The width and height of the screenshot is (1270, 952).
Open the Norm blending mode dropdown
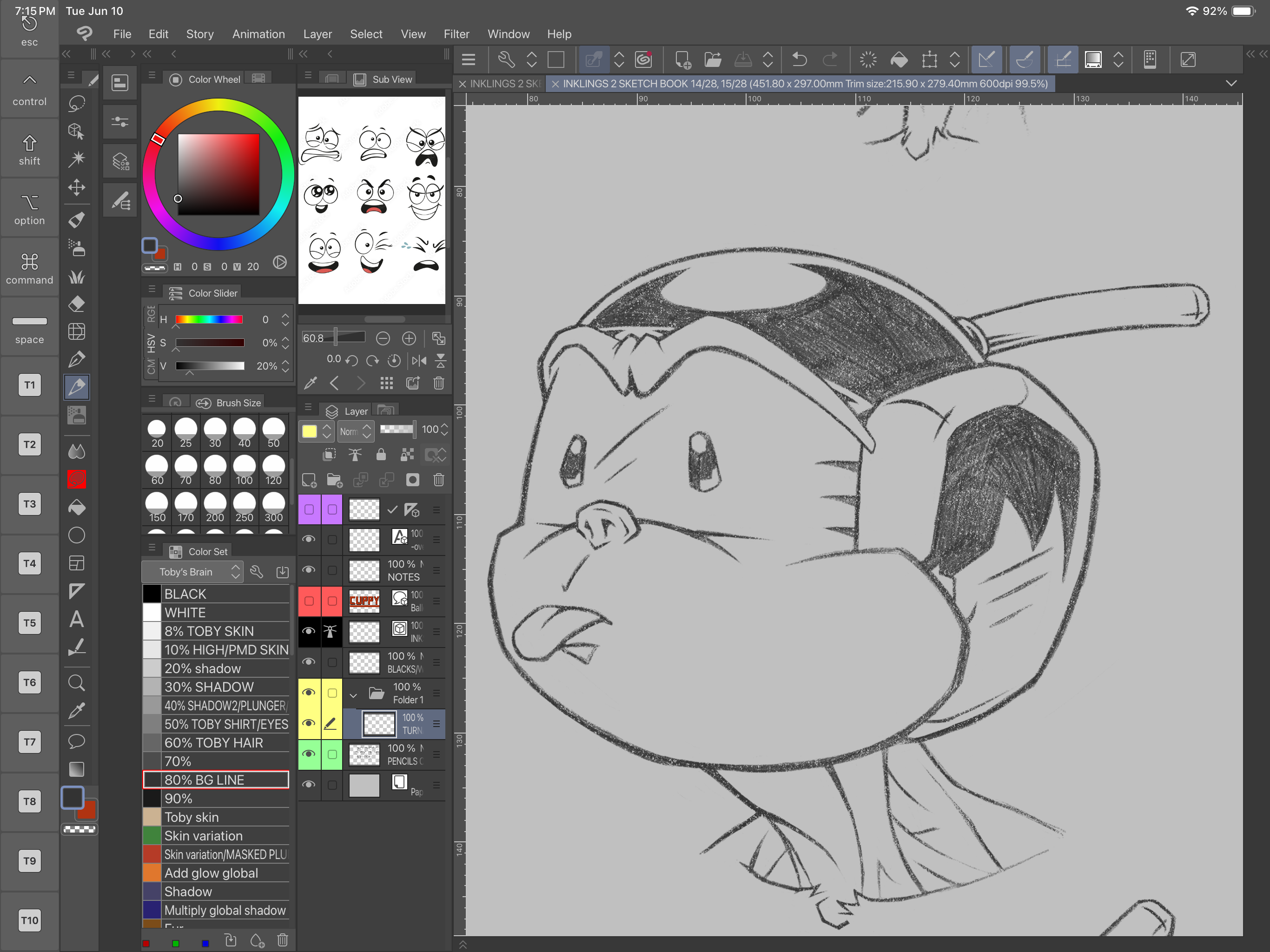coord(356,431)
